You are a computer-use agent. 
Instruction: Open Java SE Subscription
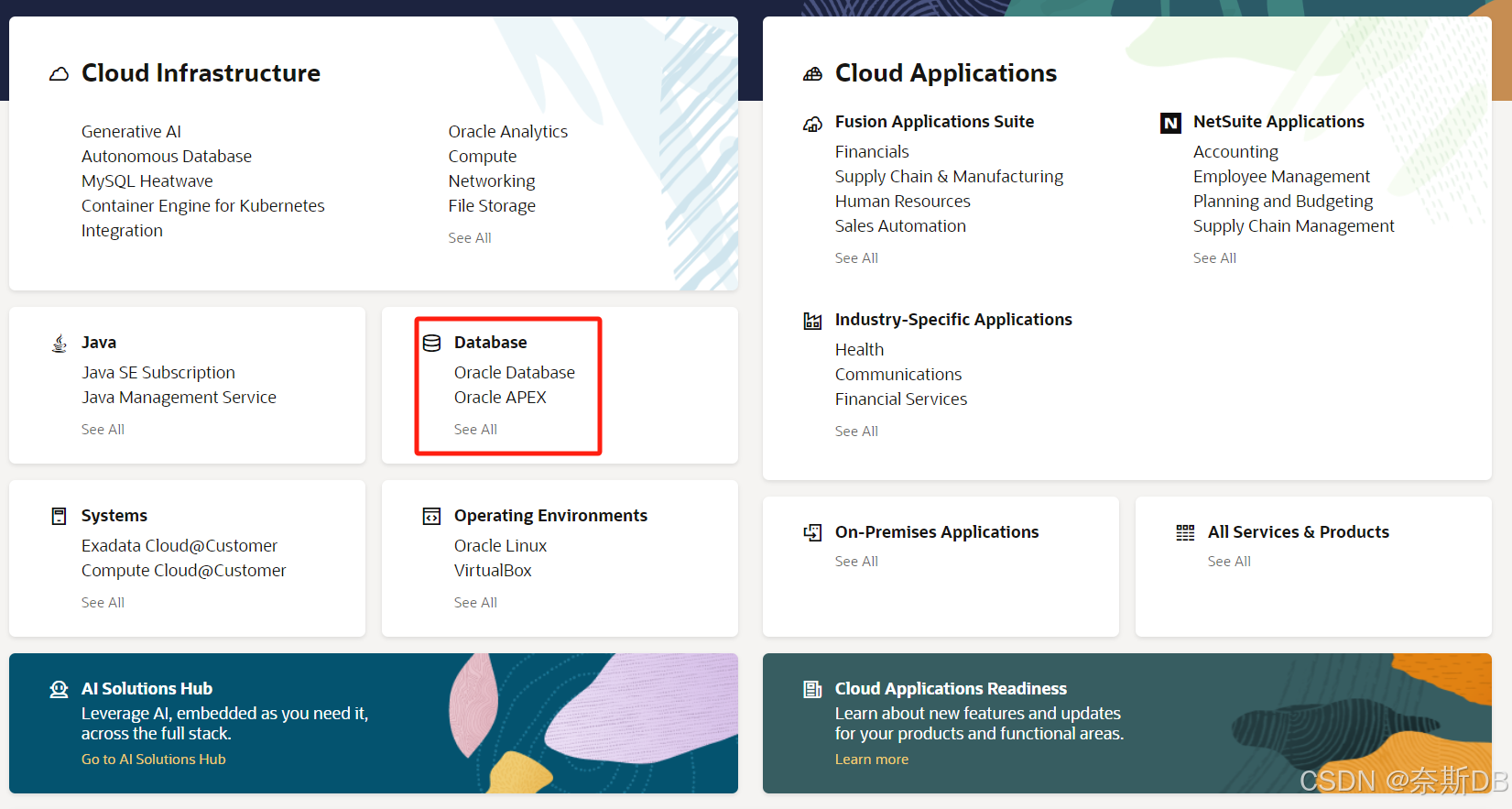tap(158, 373)
